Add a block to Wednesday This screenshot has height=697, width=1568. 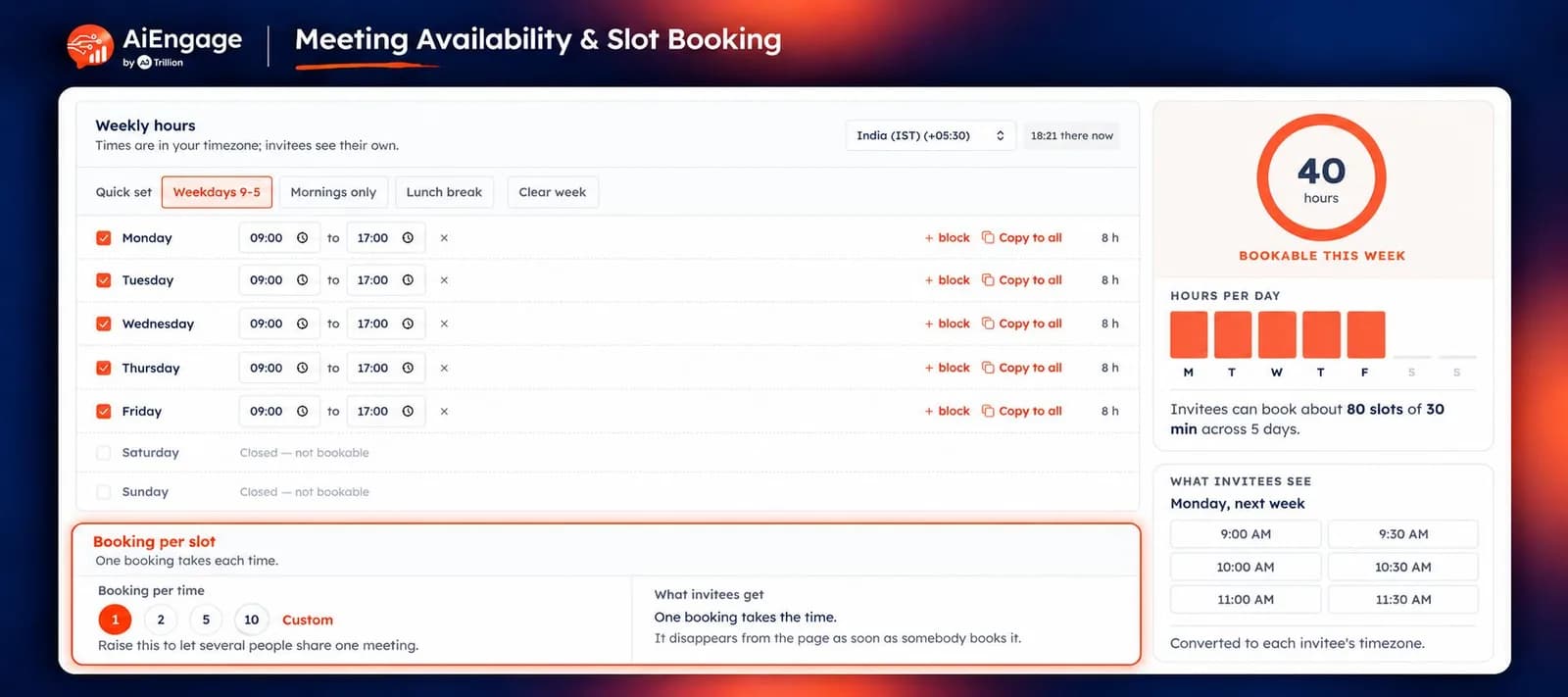coord(947,324)
